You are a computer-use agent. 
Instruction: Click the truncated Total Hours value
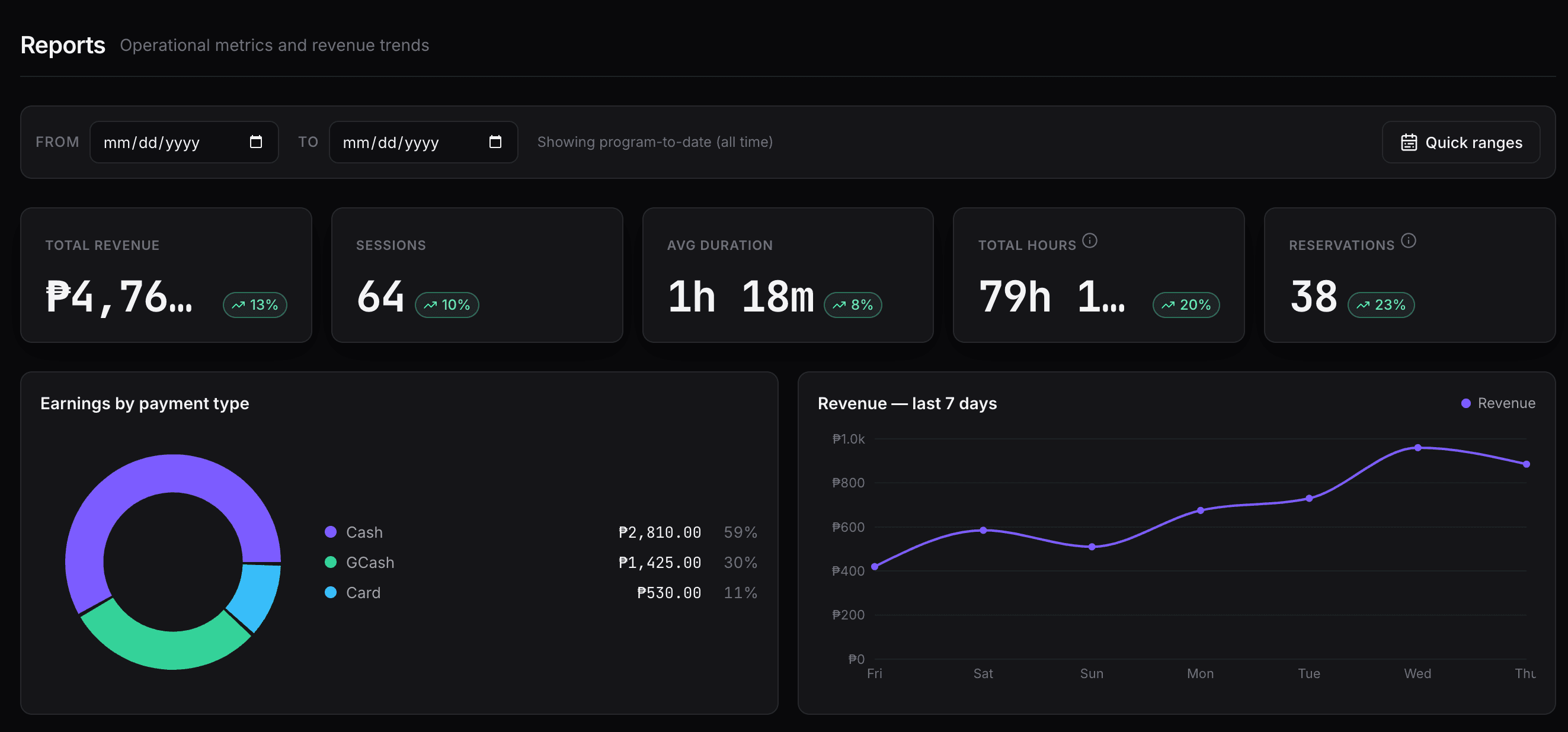pyautogui.click(x=1052, y=297)
